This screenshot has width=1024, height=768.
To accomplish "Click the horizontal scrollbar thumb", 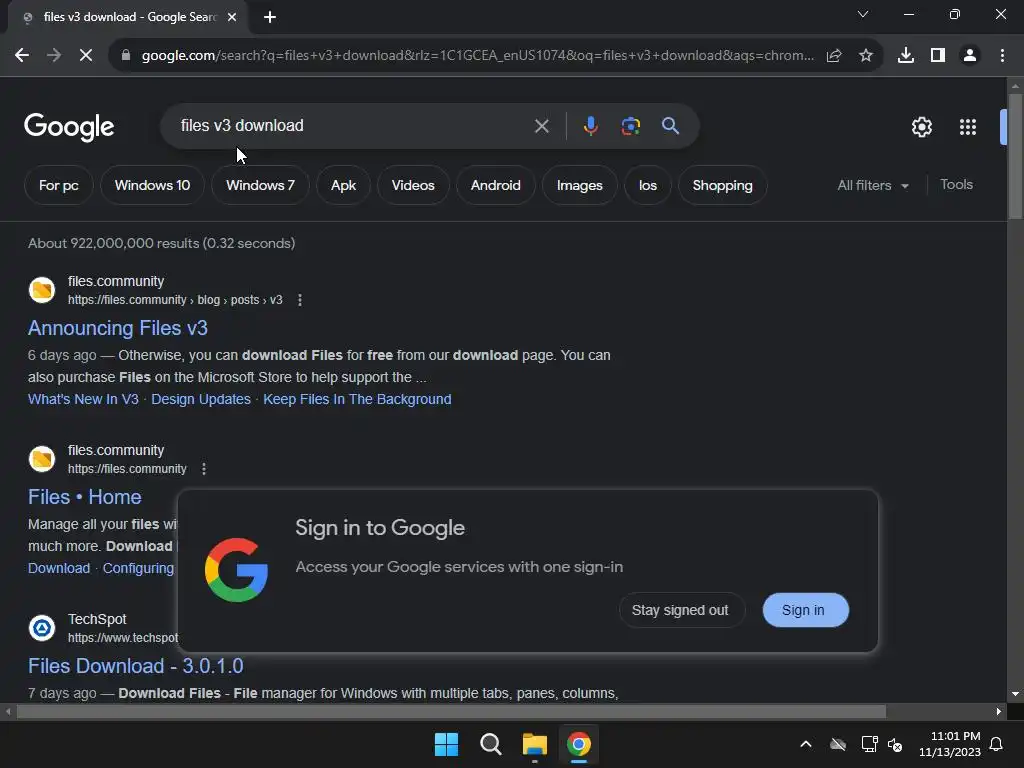I will pyautogui.click(x=451, y=711).
